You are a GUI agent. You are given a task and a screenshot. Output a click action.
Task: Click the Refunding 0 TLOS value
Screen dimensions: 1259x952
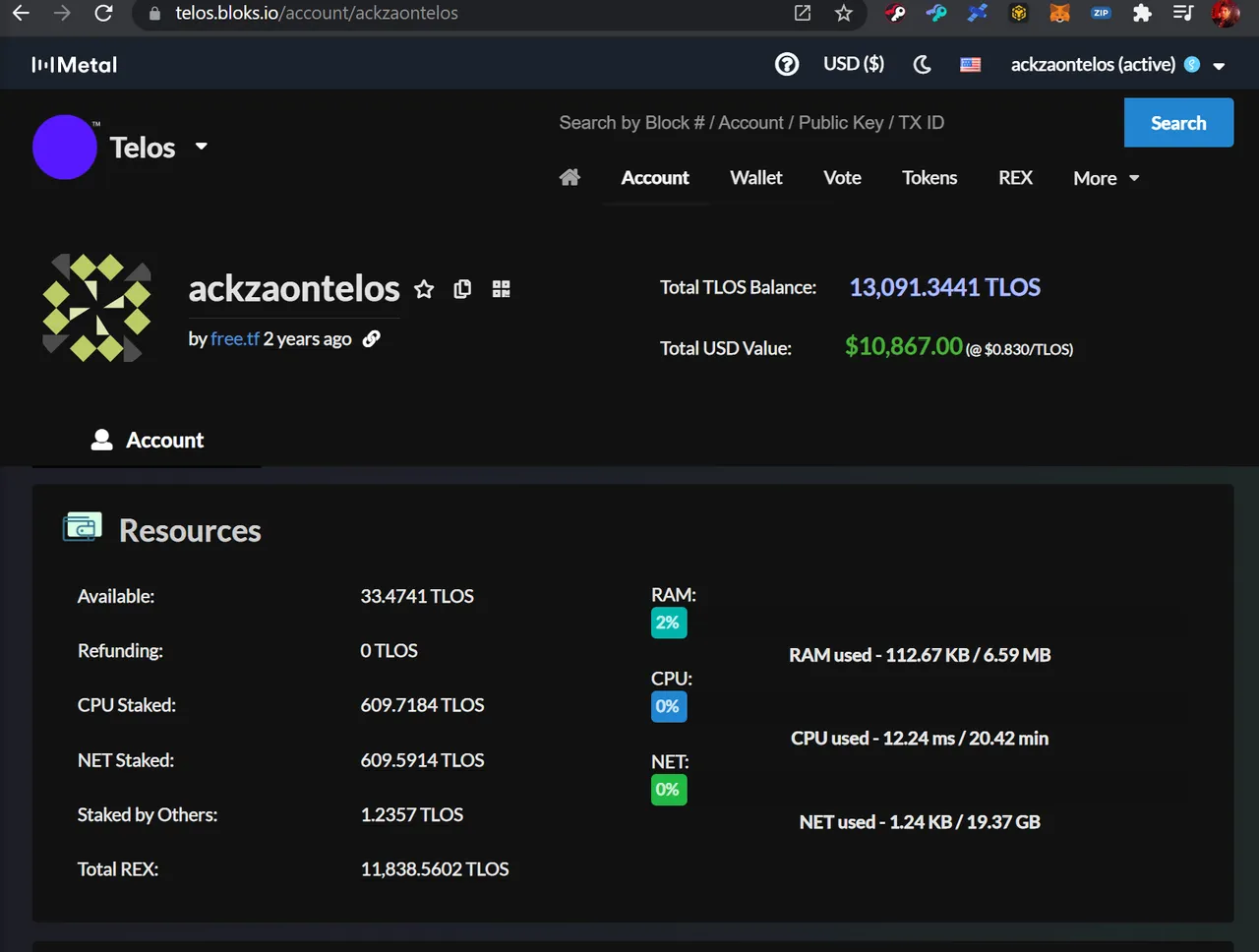click(x=389, y=651)
